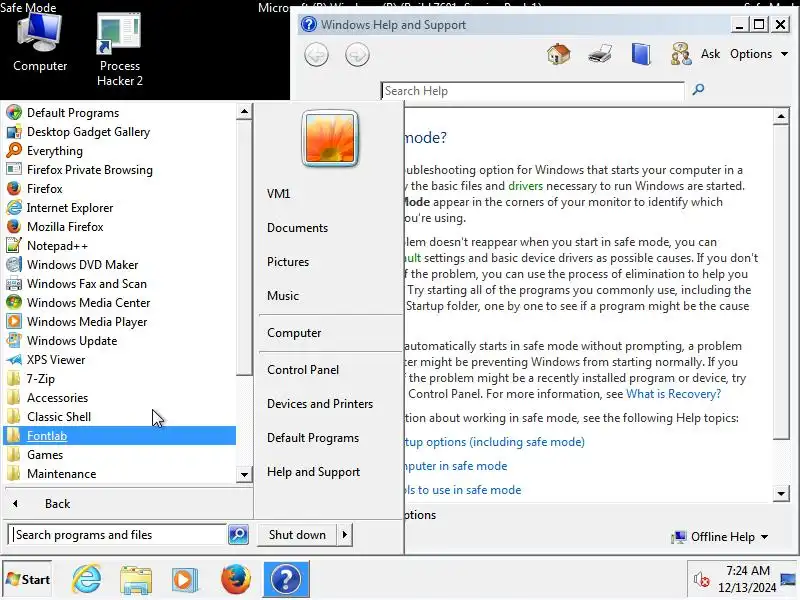Screen dimensions: 800x600
Task: Open 'tools to use in safe mode' link
Action: 463,490
